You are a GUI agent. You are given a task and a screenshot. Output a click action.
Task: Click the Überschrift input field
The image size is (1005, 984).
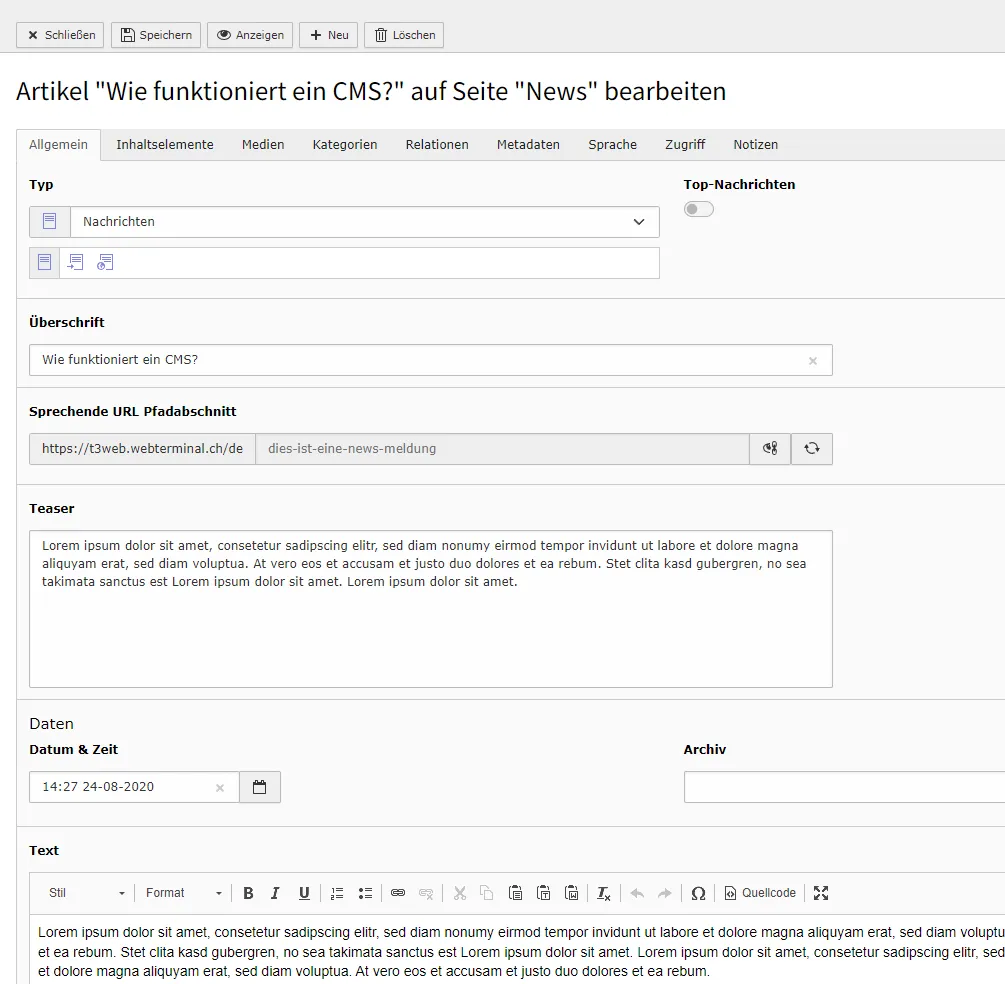[x=431, y=360]
